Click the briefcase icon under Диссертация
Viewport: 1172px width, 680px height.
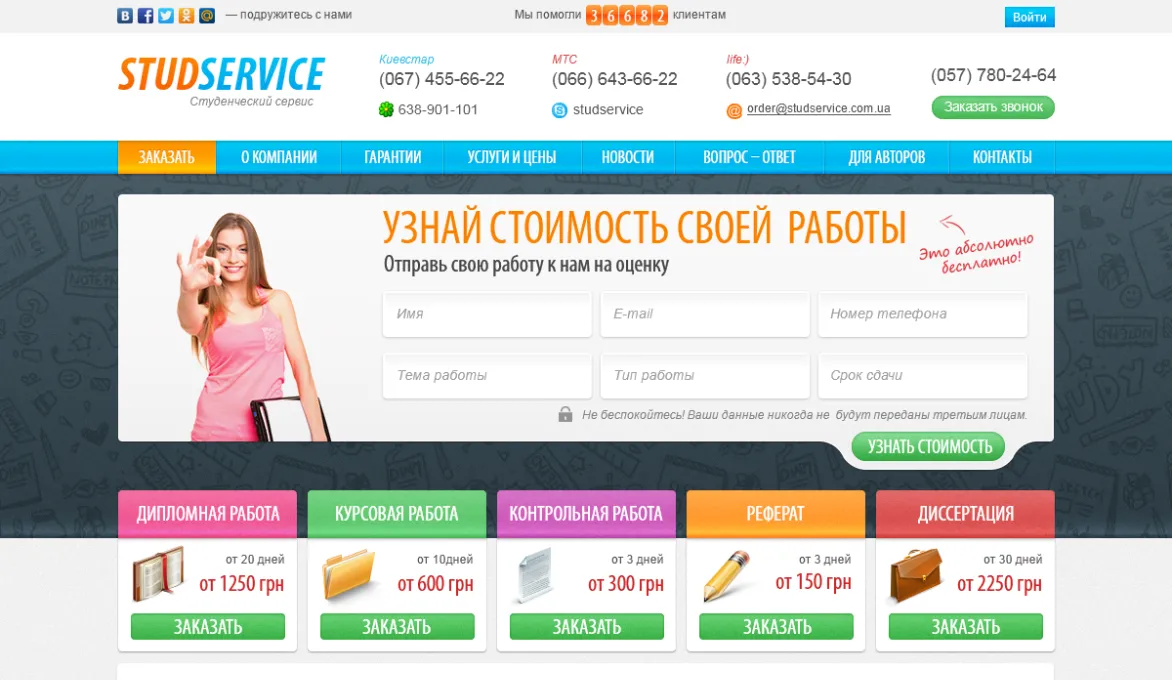(916, 575)
